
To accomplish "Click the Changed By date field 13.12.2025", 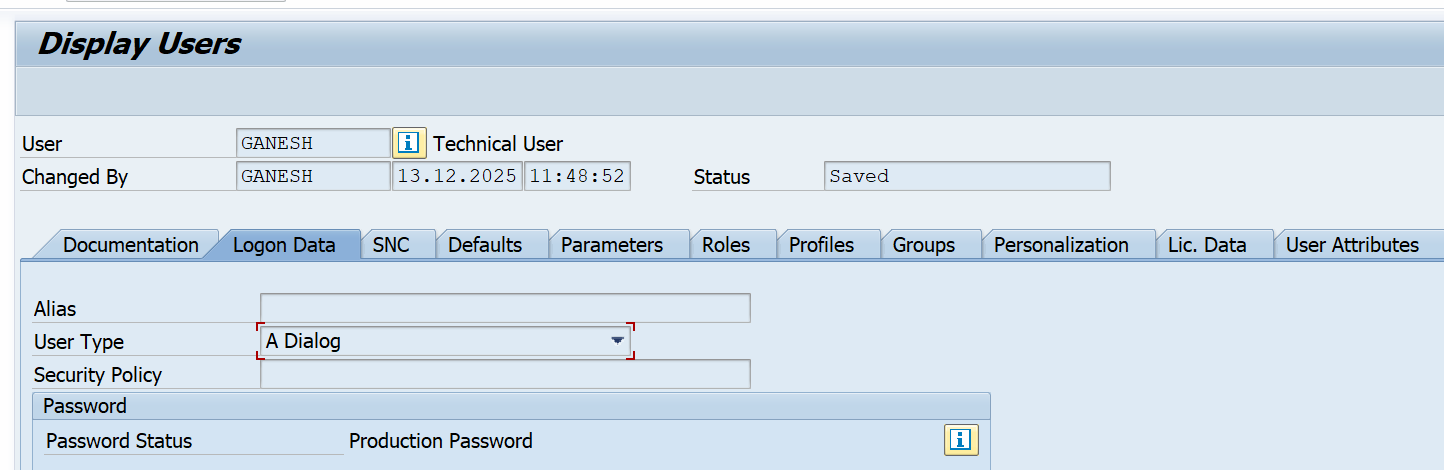I will point(456,176).
